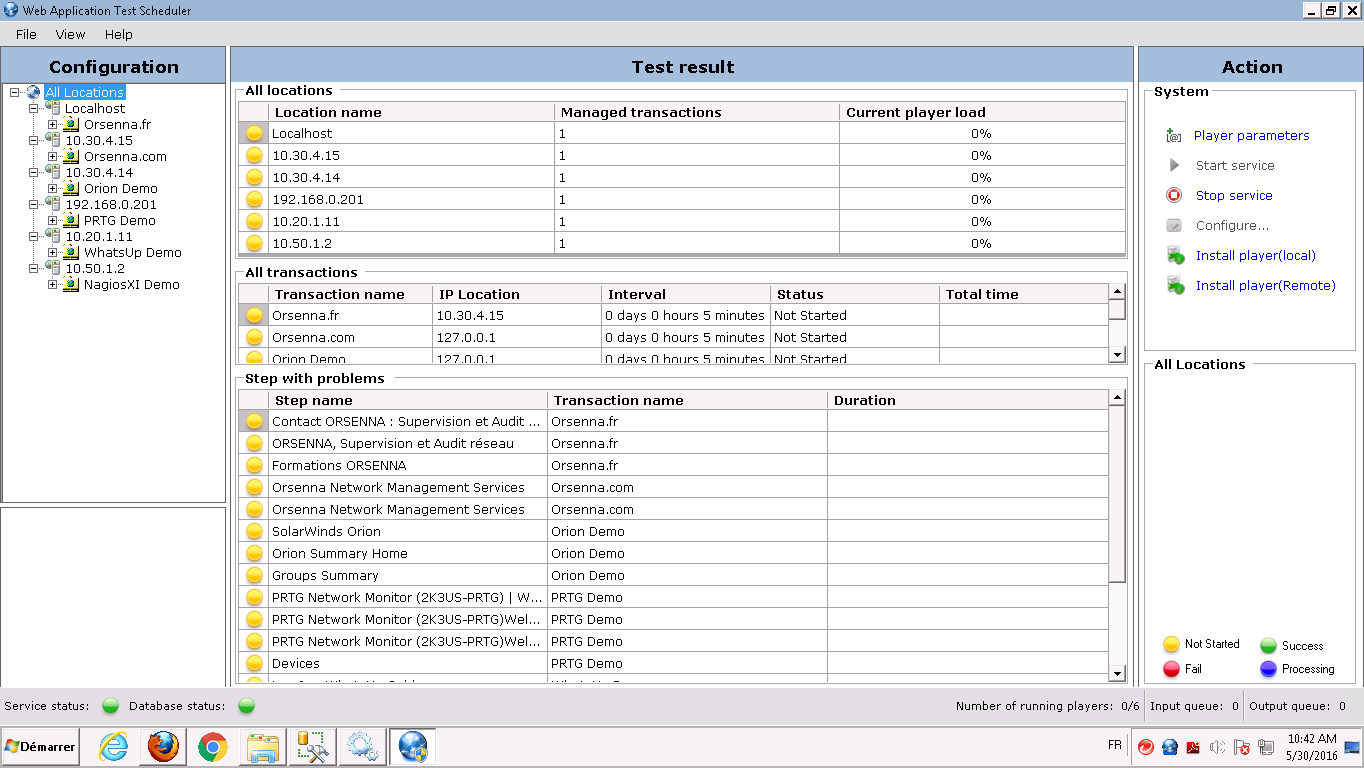The height and width of the screenshot is (768, 1364).
Task: Open the File menu
Action: (x=26, y=34)
